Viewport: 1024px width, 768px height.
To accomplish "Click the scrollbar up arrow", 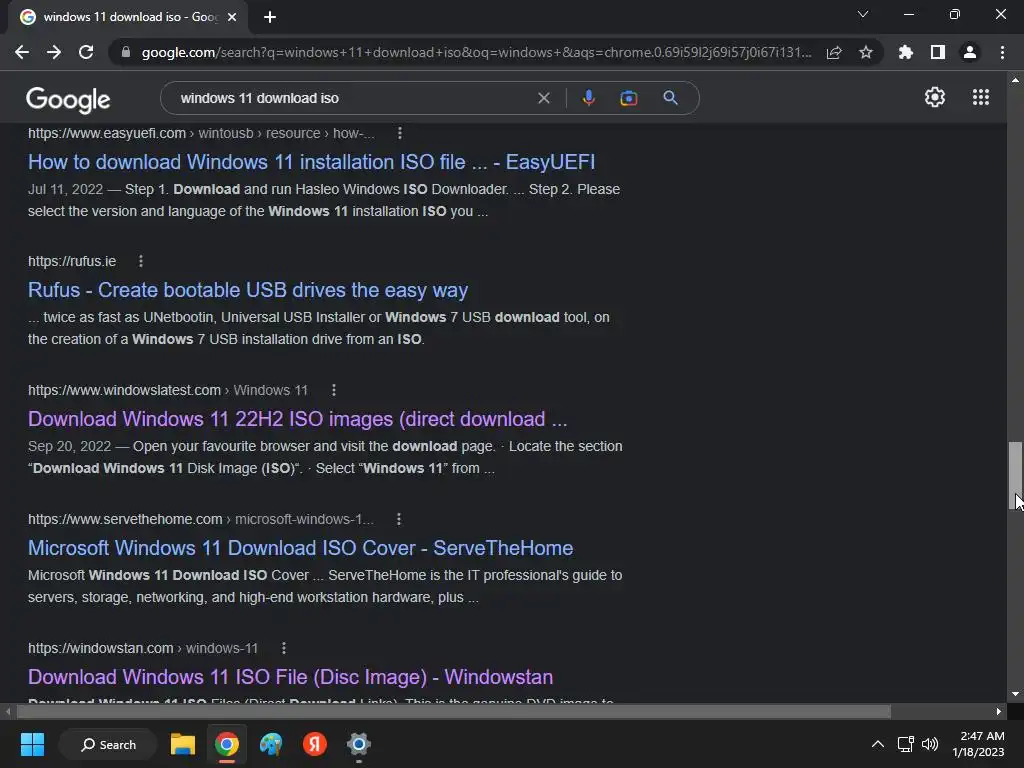I will tap(1015, 80).
